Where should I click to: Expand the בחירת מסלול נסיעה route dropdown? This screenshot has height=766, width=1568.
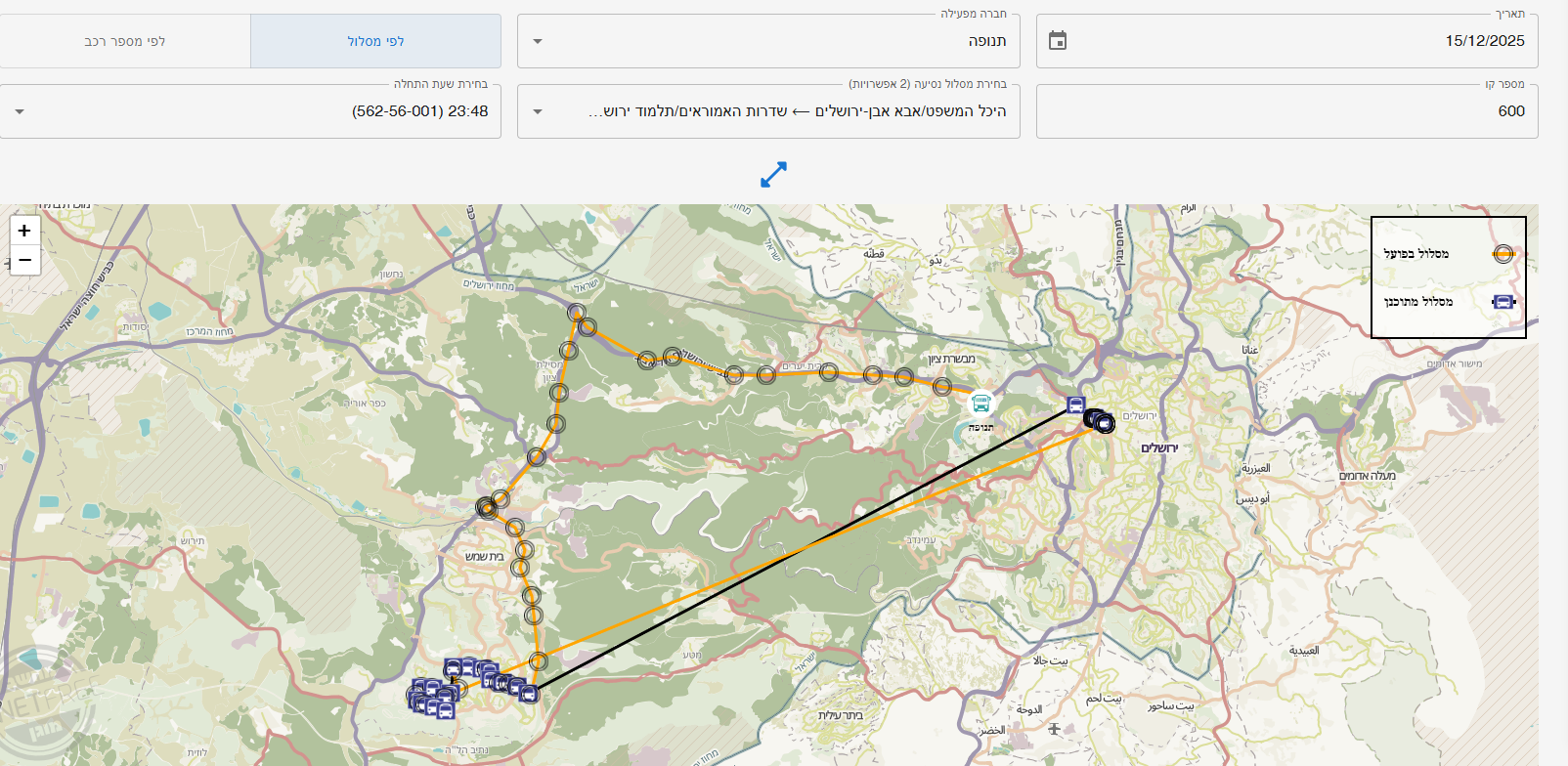click(768, 111)
